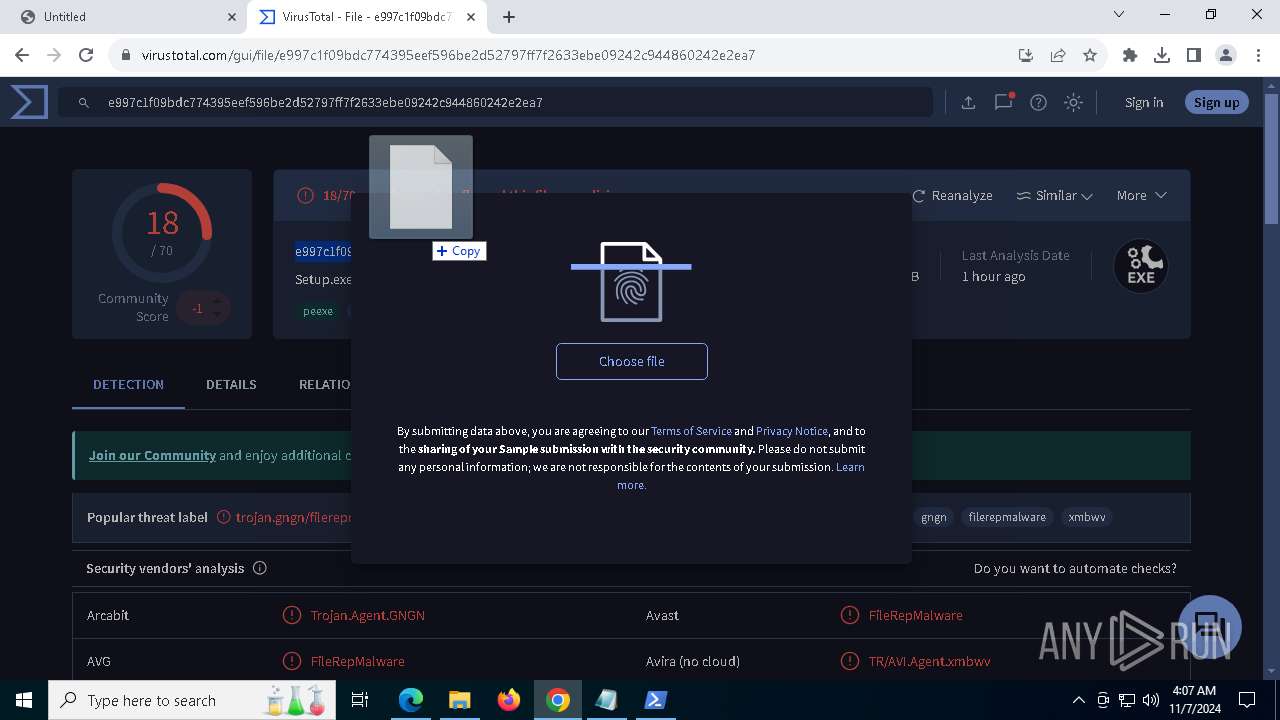Open the Chrome profile avatar icon
Viewport: 1280px width, 720px height.
click(1226, 55)
